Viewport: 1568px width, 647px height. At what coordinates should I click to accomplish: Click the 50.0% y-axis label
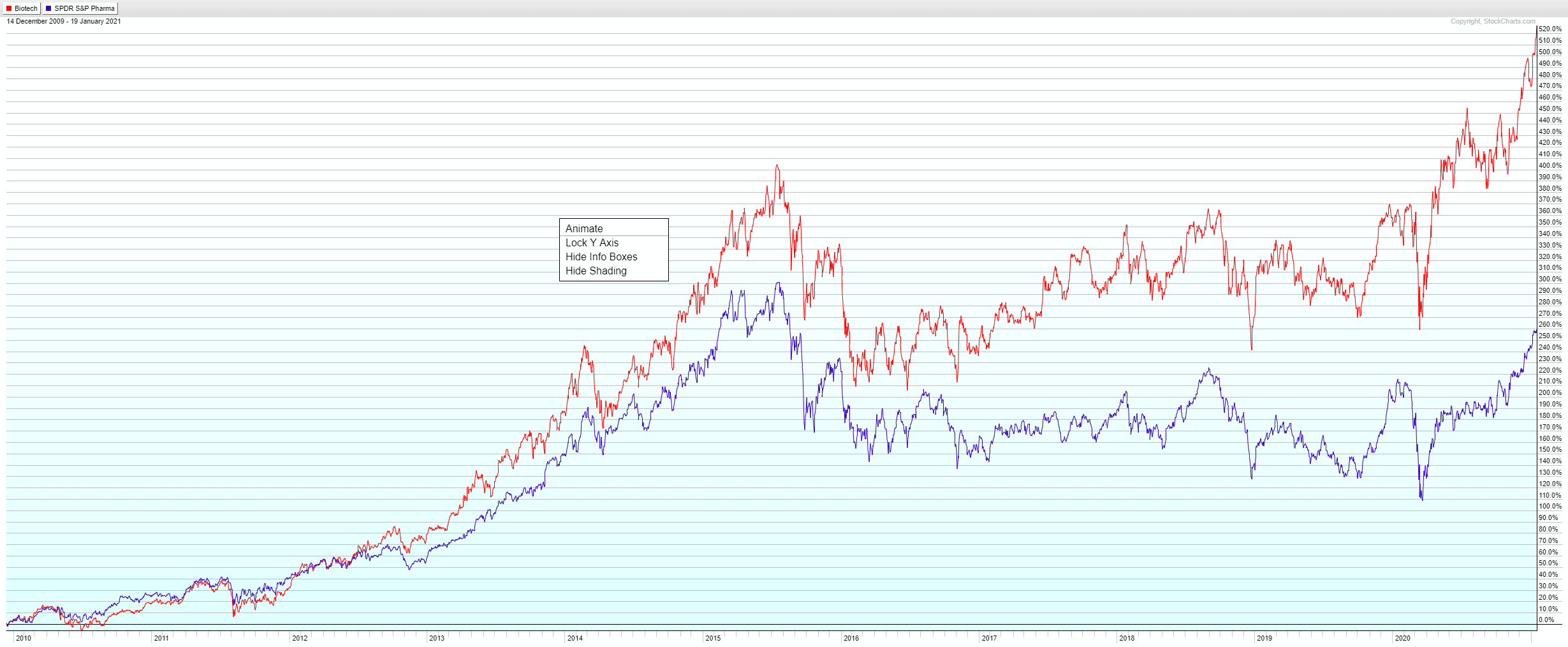click(x=1548, y=563)
